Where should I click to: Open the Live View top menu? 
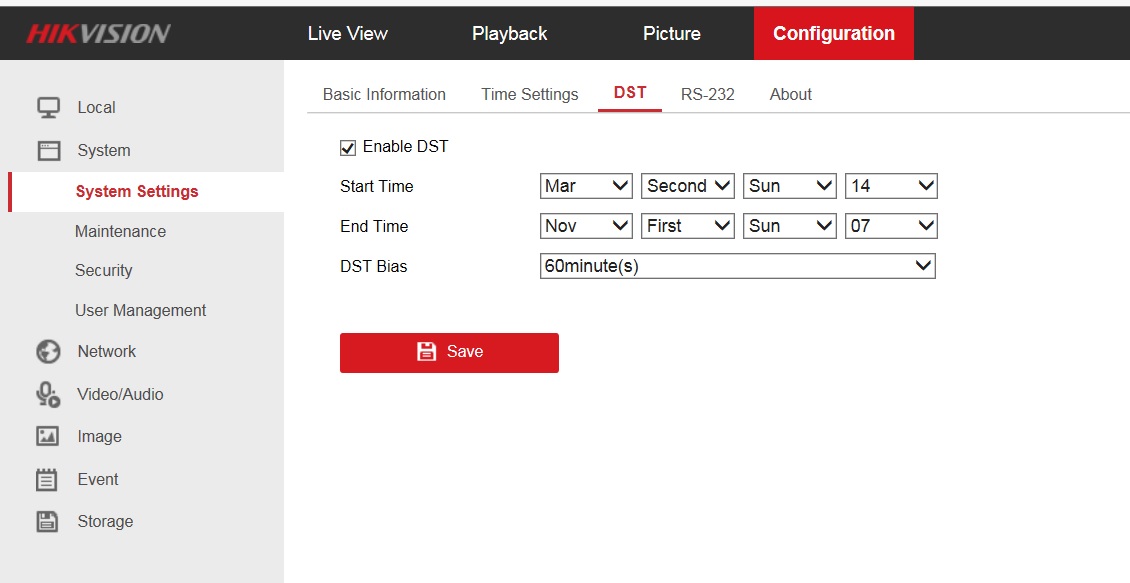[x=347, y=33]
